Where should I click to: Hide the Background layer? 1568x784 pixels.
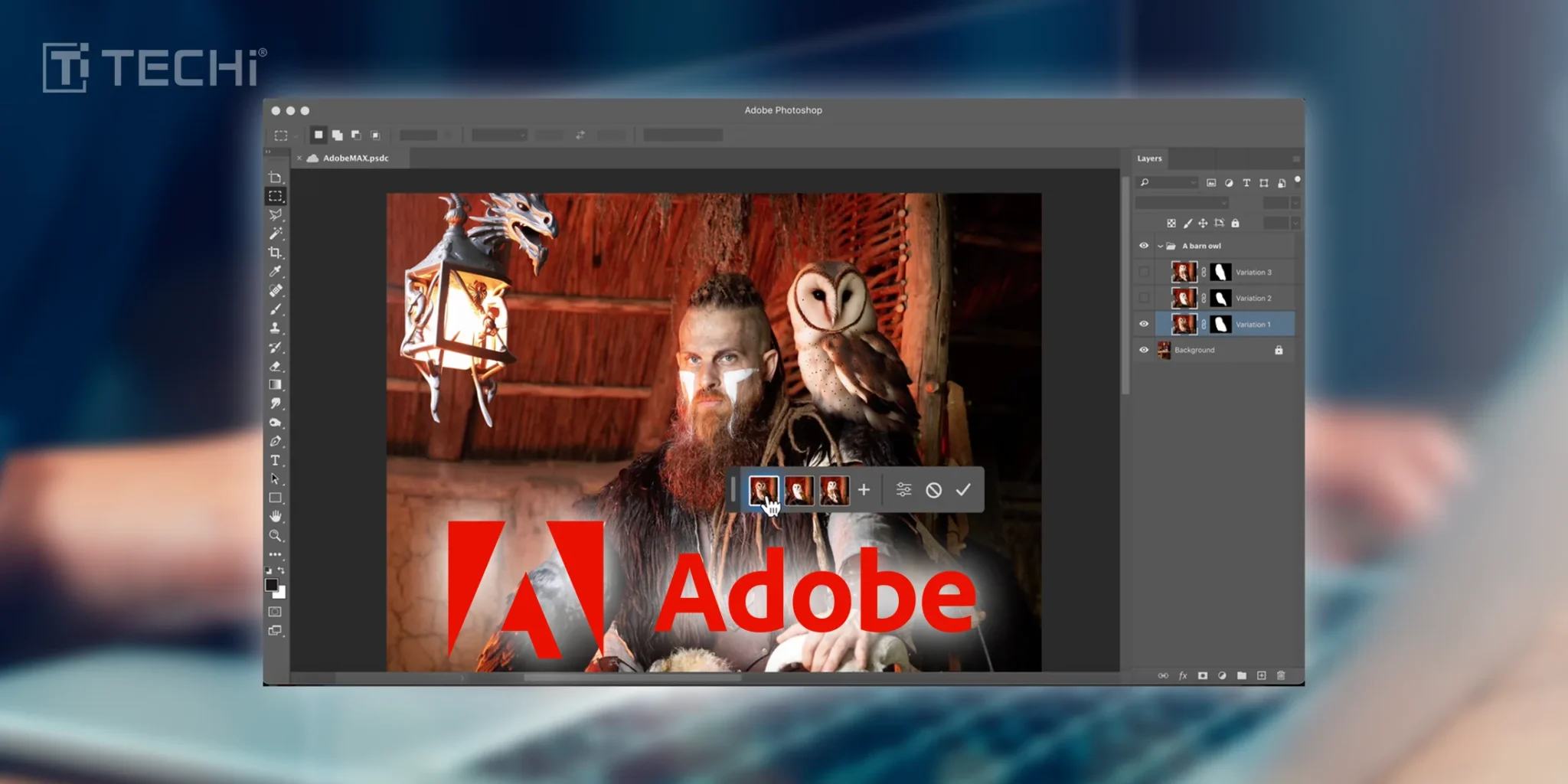click(x=1144, y=350)
